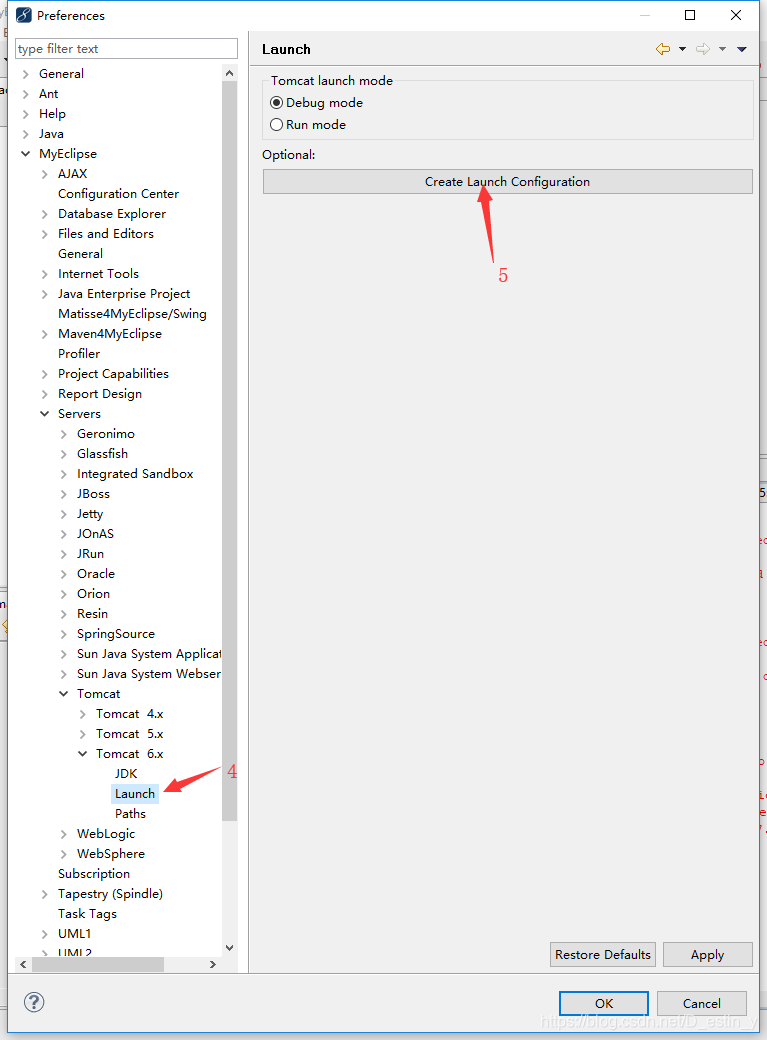Select Oracle server item
The height and width of the screenshot is (1040, 767).
pyautogui.click(x=96, y=574)
